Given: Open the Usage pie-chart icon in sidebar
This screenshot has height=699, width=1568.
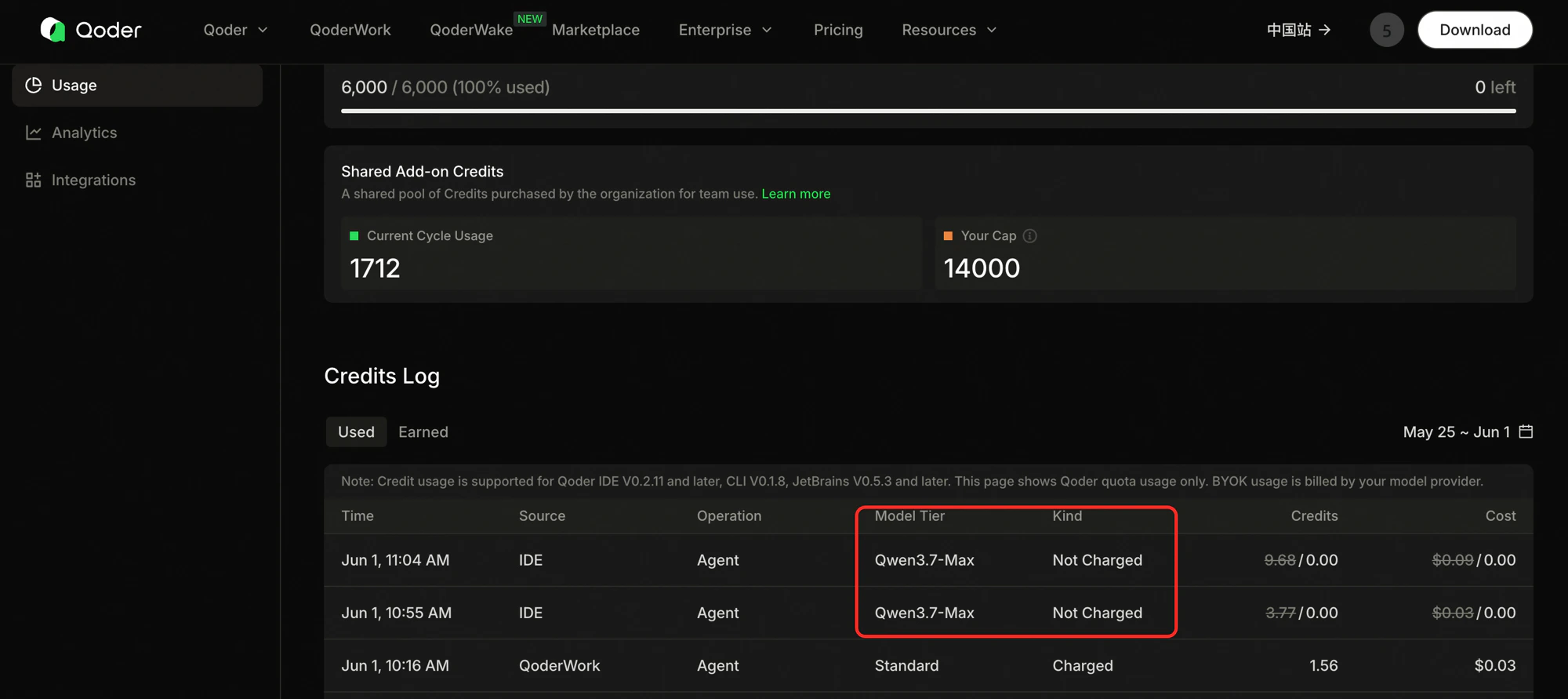Looking at the screenshot, I should coord(33,85).
